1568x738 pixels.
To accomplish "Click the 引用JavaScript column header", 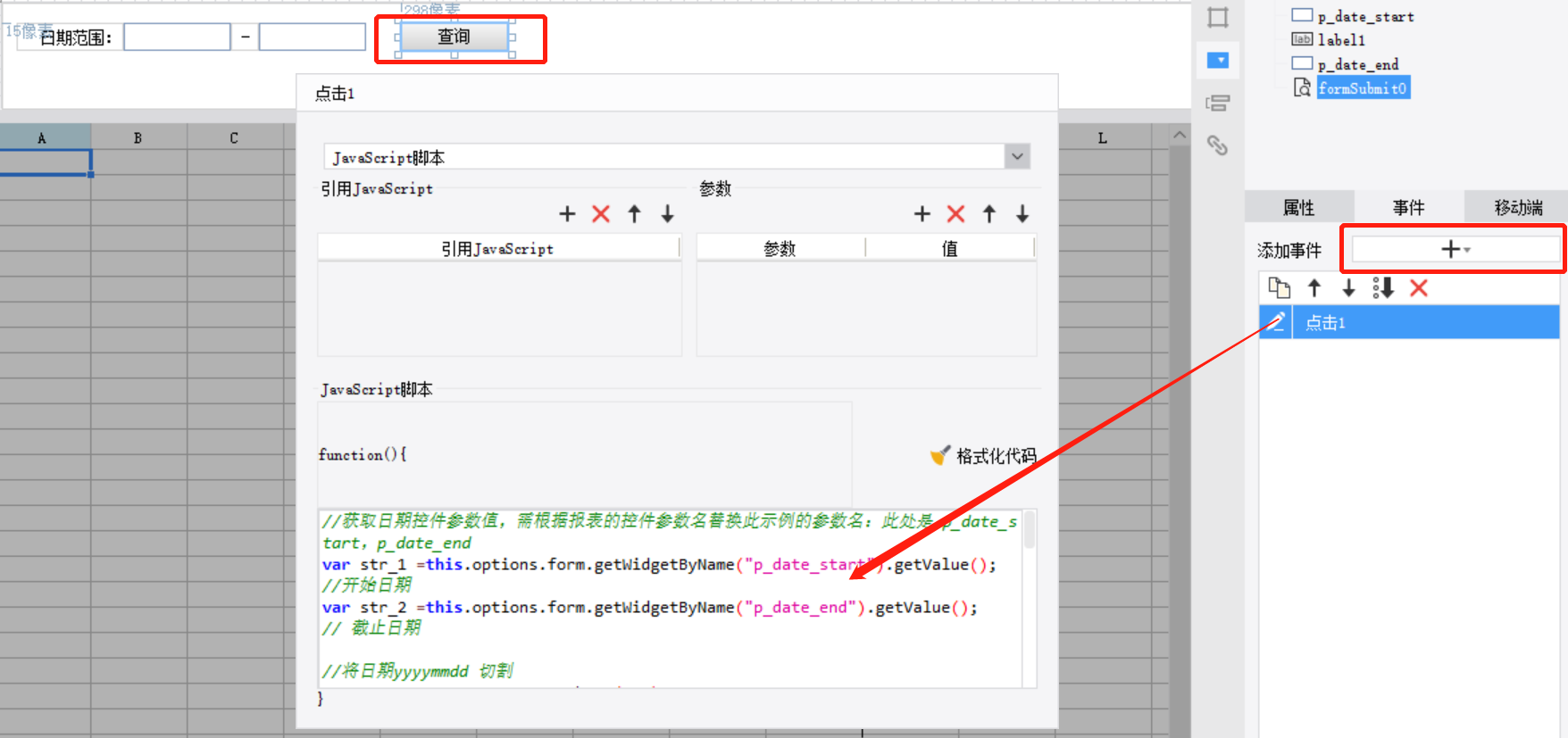I will 498,249.
